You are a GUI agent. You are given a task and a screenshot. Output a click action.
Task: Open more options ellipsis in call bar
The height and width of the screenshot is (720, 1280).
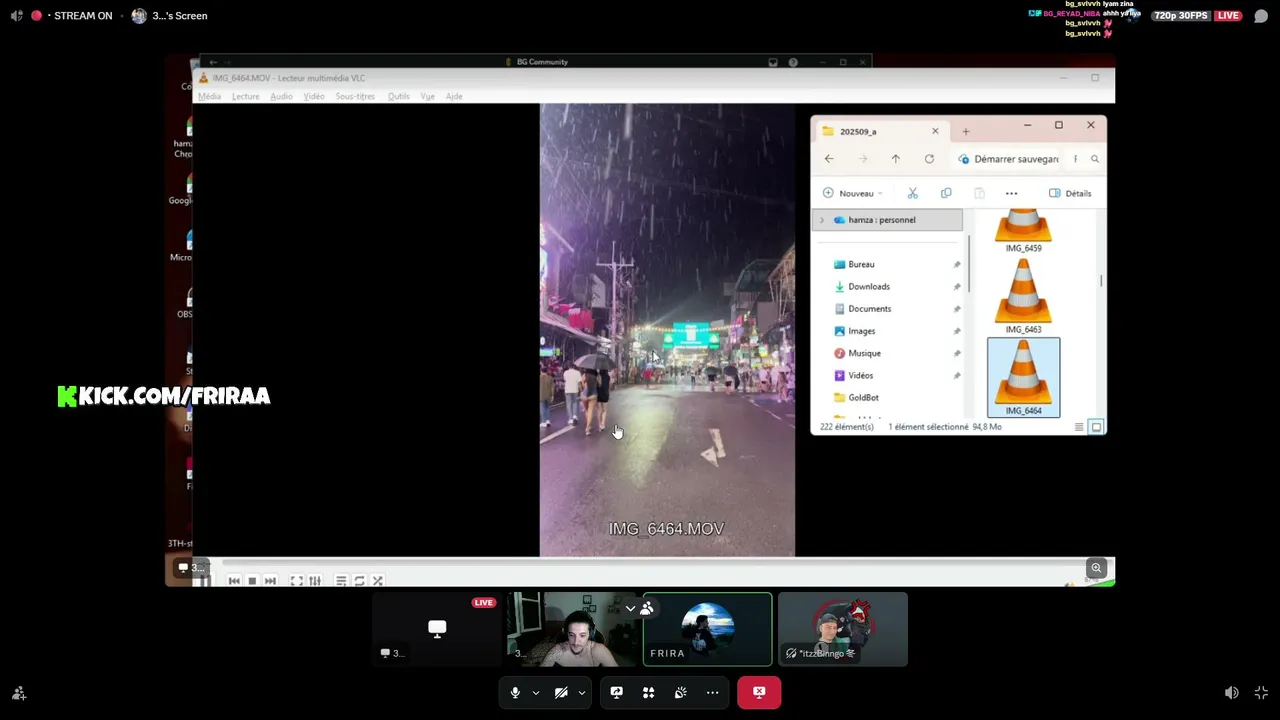(x=712, y=692)
